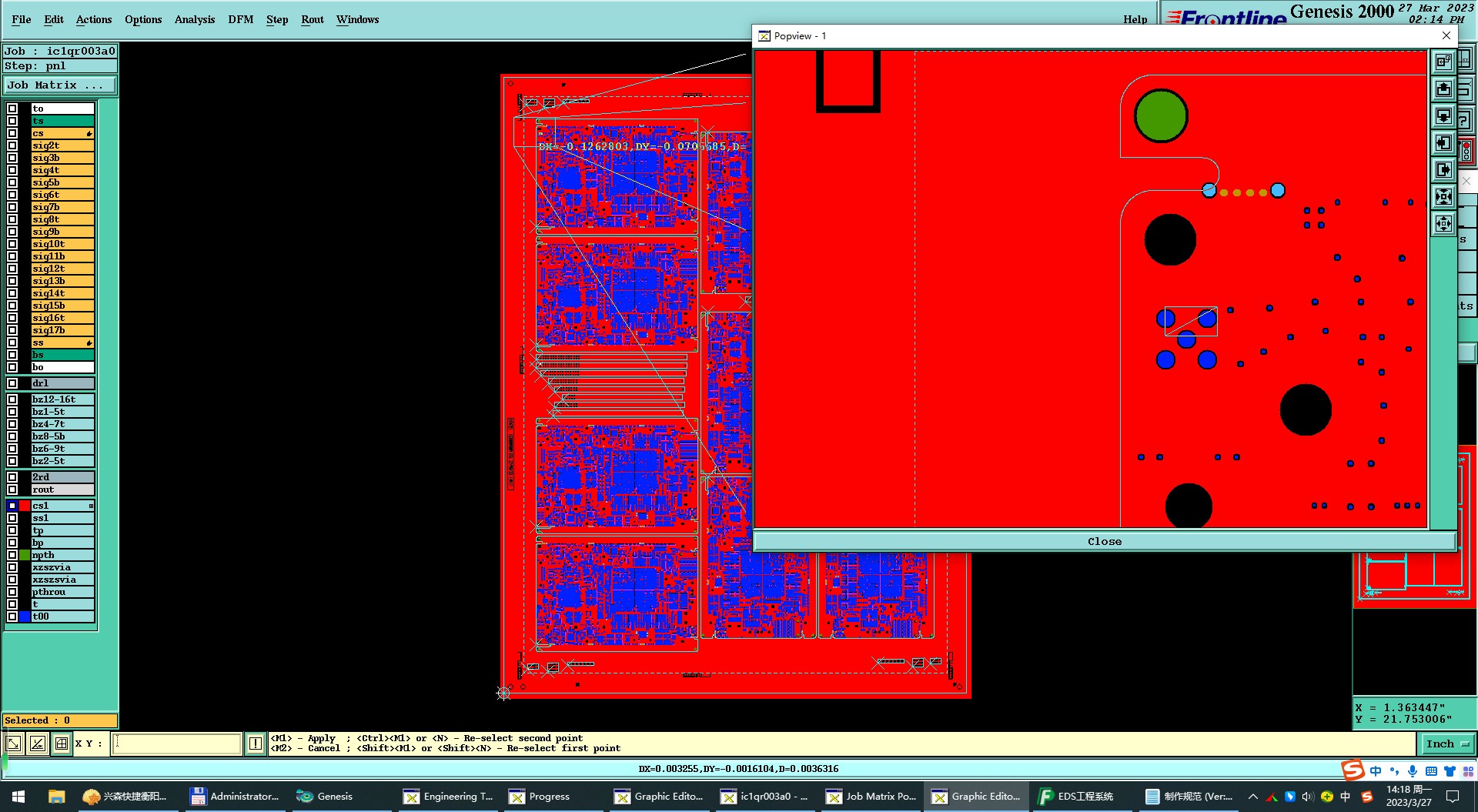
Task: Open the Step menu
Action: pos(277,19)
